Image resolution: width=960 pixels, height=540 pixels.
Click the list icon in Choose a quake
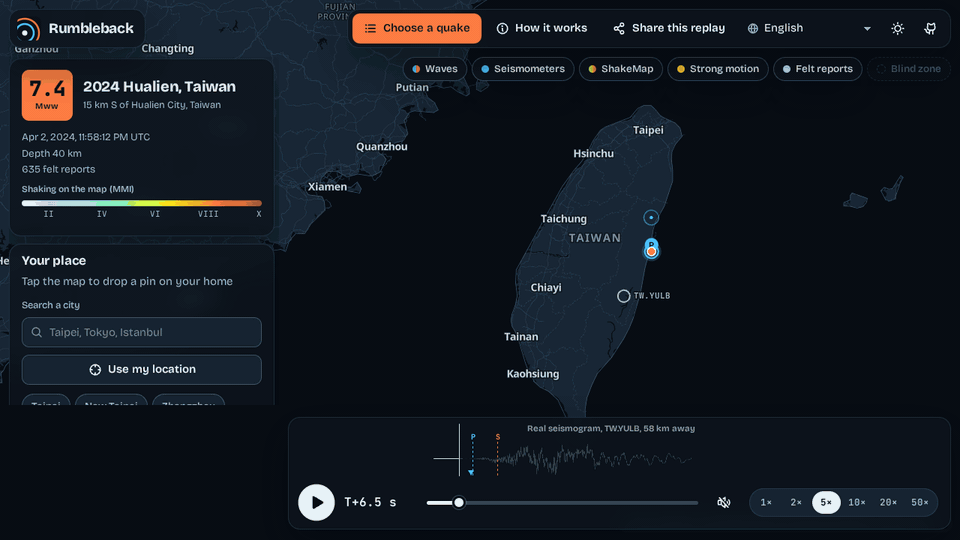pyautogui.click(x=370, y=29)
